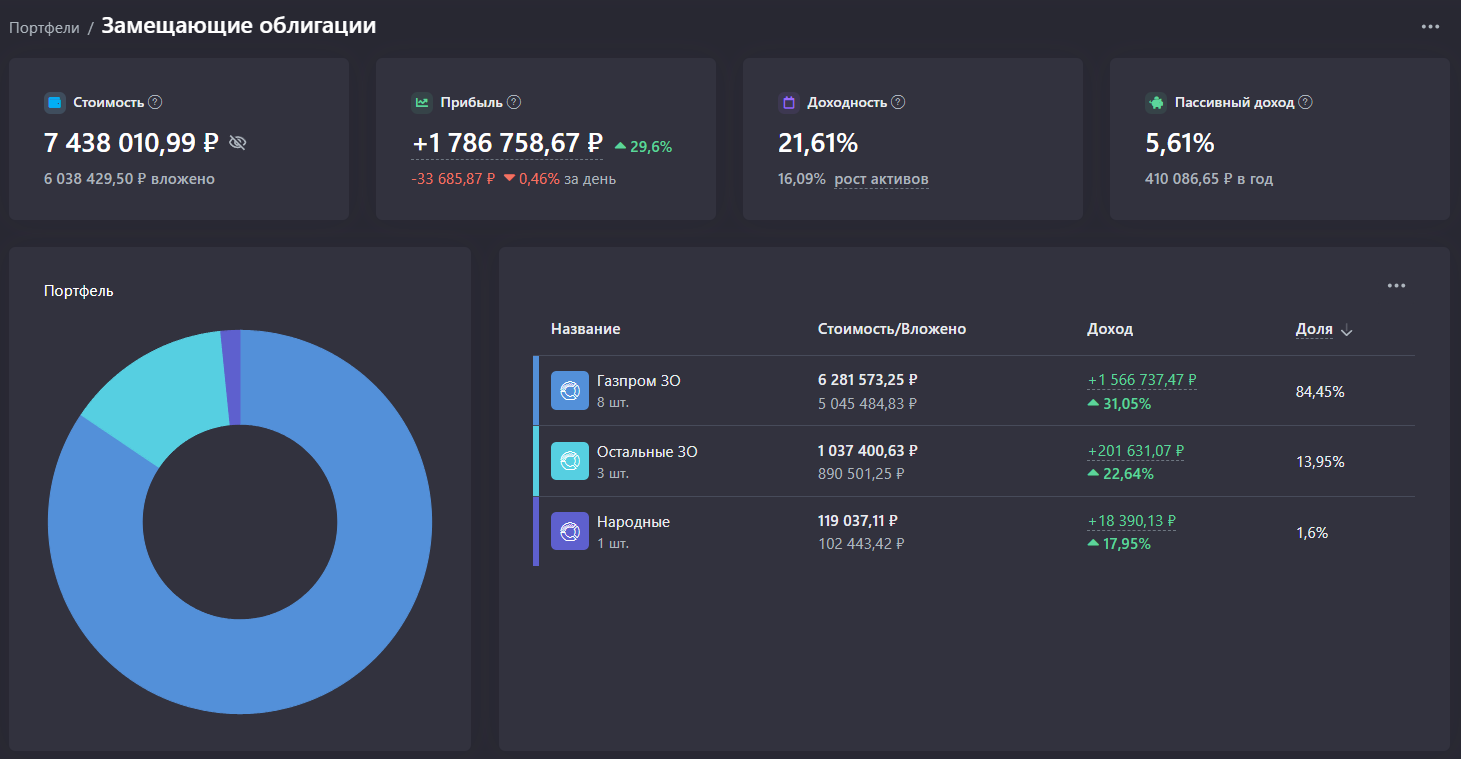This screenshot has height=759, width=1461.
Task: Click the profit value +1 786 758,67 ₽
Action: 507,144
